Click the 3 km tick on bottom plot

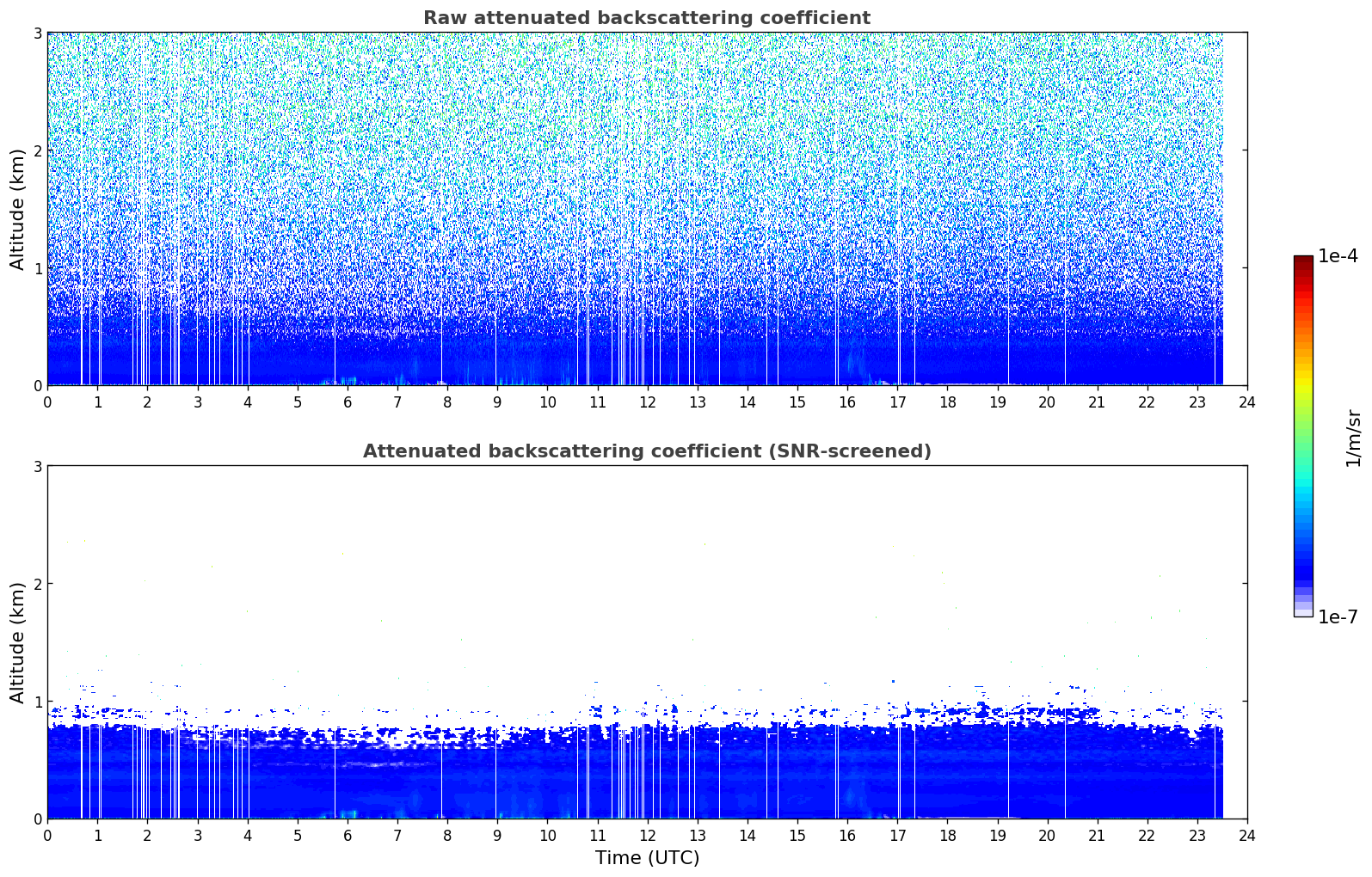pos(36,466)
